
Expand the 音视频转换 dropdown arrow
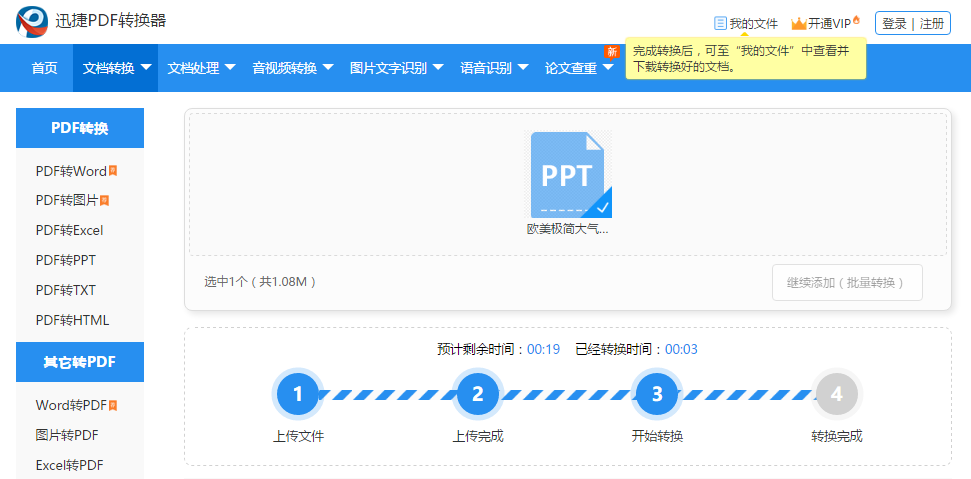(x=328, y=67)
